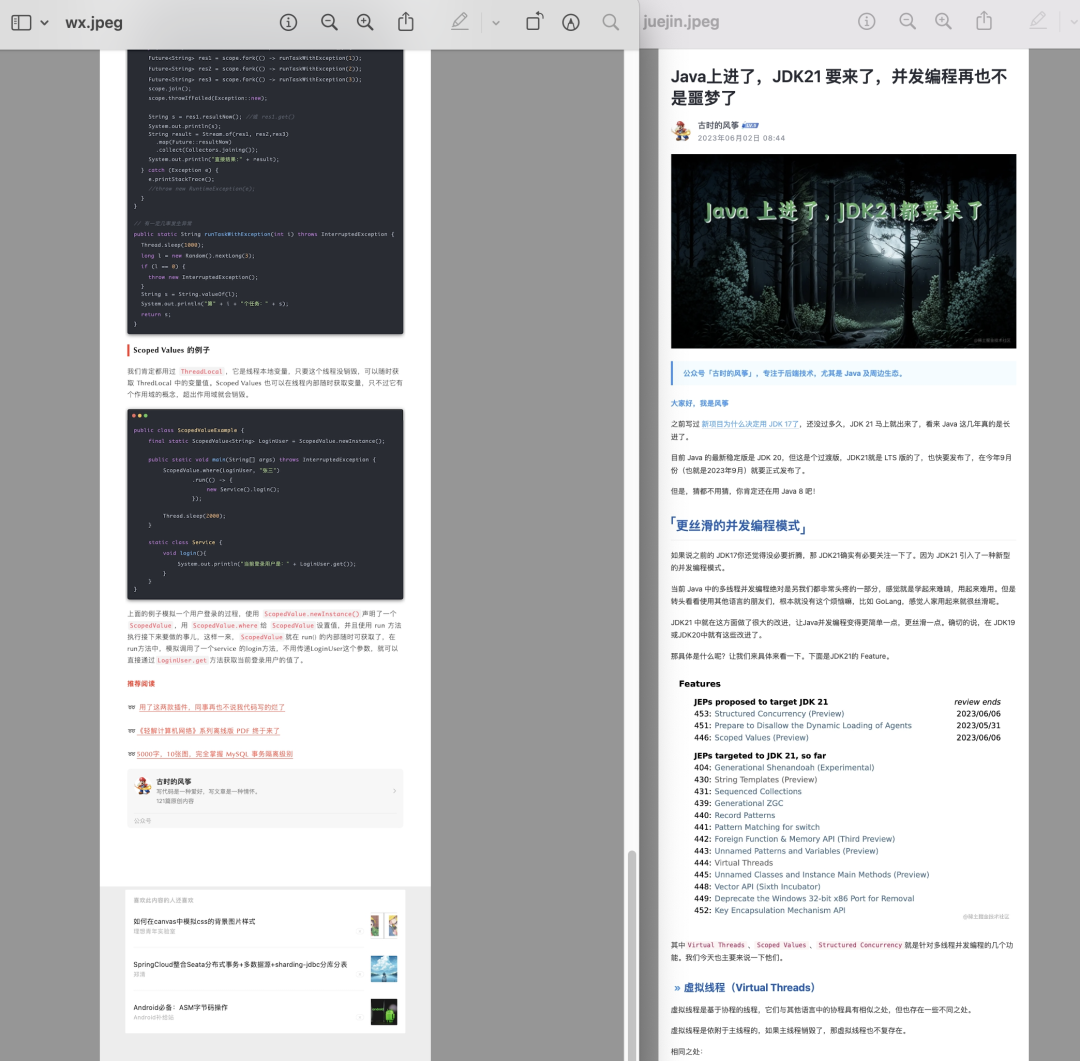1080x1061 pixels.
Task: Zoom out in wx.jpeg window
Action: [329, 23]
